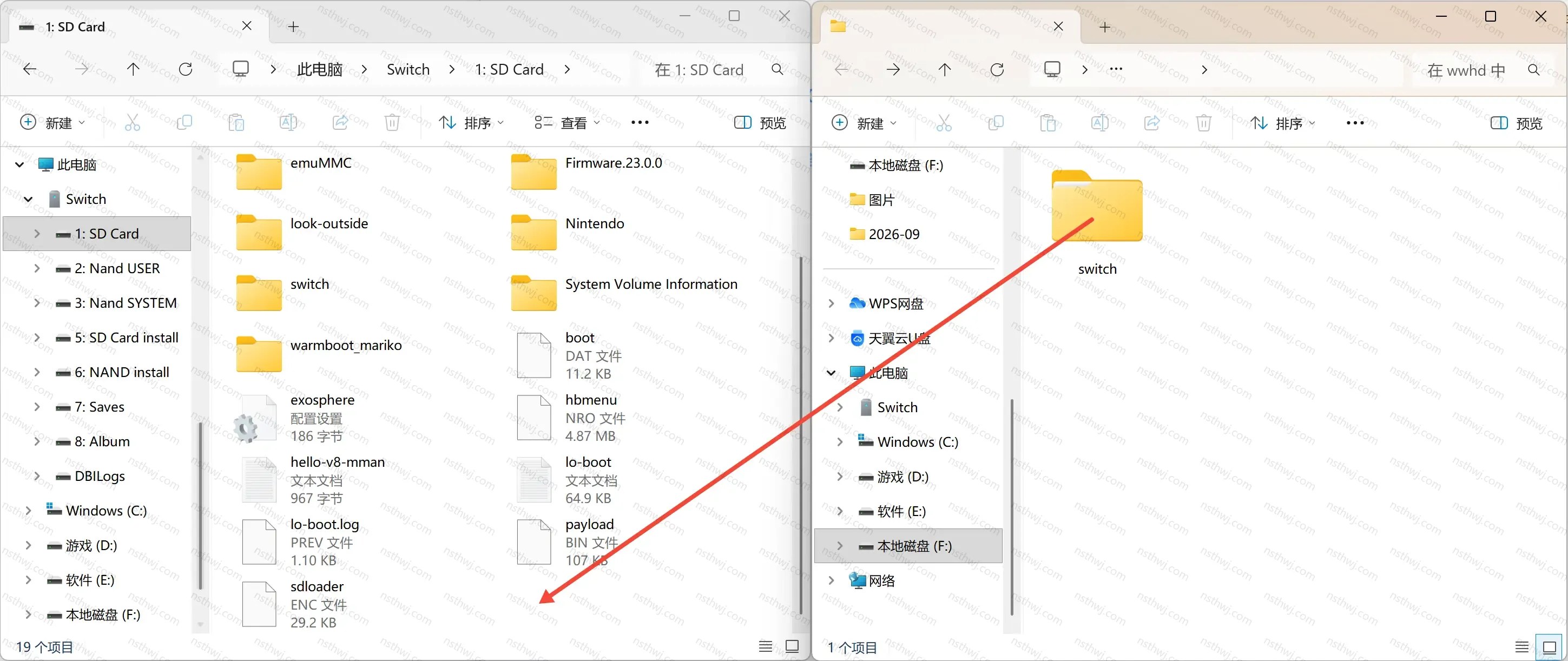1568x661 pixels.
Task: Toggle the 预览 preview pane in left window
Action: click(760, 123)
